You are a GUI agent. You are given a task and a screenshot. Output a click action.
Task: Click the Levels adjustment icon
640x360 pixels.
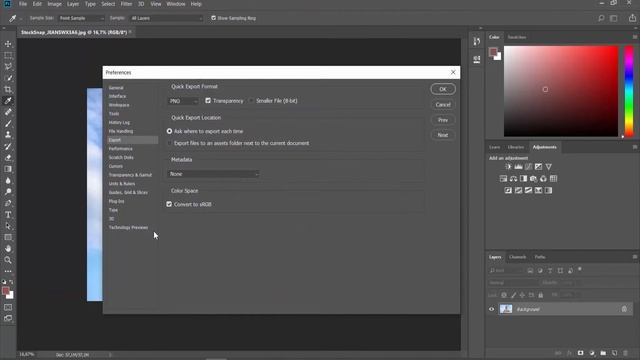(518, 167)
